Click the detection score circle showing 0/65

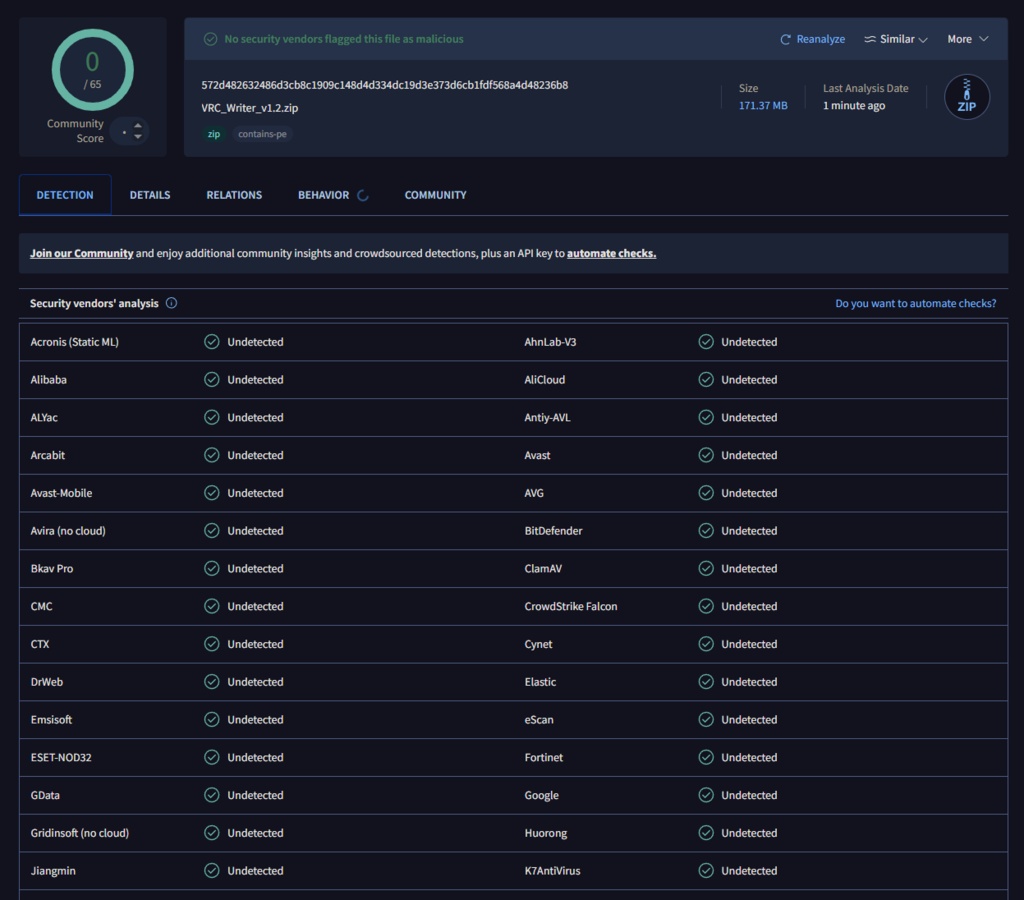pos(93,70)
